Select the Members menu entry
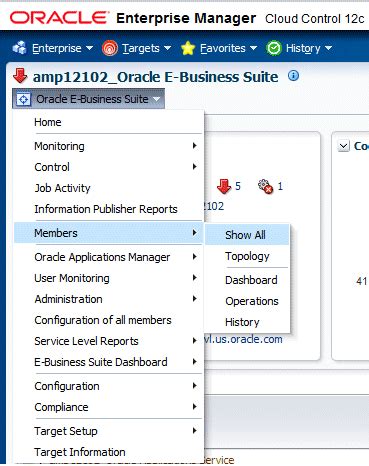This screenshot has height=466, width=369. point(108,233)
